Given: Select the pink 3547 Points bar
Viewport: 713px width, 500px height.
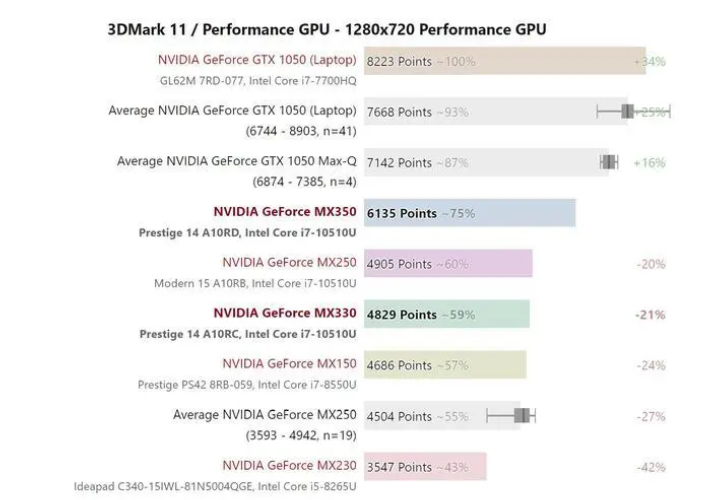Looking at the screenshot, I should 426,465.
